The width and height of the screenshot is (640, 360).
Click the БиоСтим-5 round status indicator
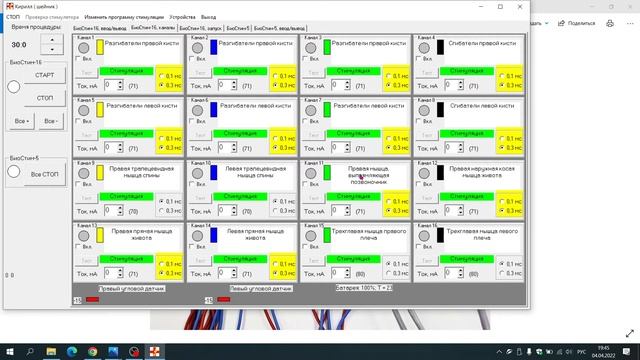[x=13, y=171]
